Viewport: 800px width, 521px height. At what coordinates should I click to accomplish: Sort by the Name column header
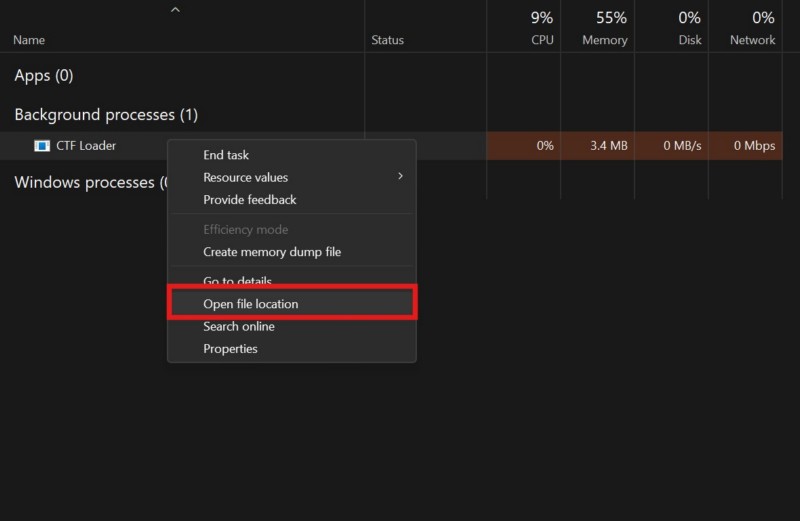click(x=30, y=40)
